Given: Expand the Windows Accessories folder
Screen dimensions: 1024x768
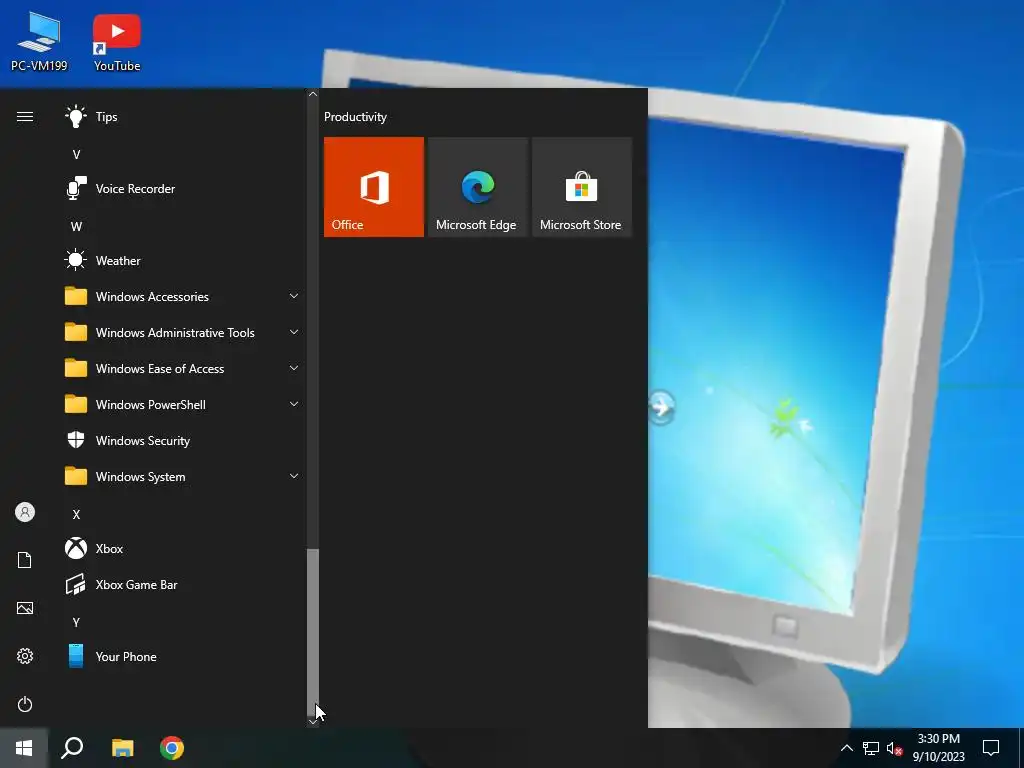Looking at the screenshot, I should tap(183, 296).
